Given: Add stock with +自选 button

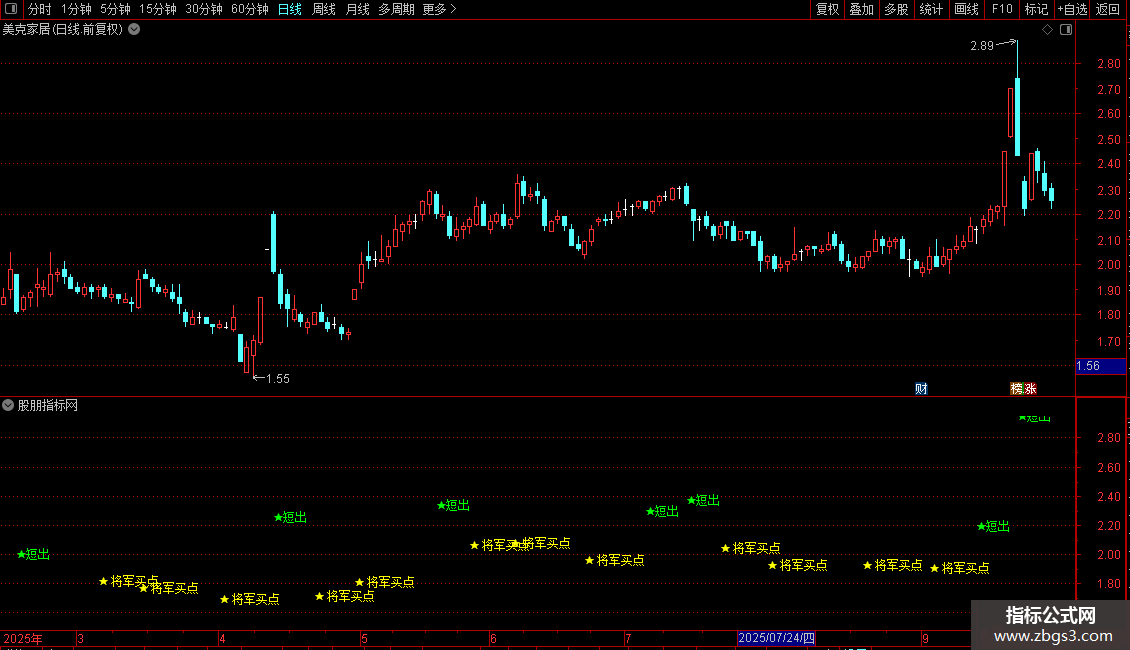Looking at the screenshot, I should tap(1072, 9).
